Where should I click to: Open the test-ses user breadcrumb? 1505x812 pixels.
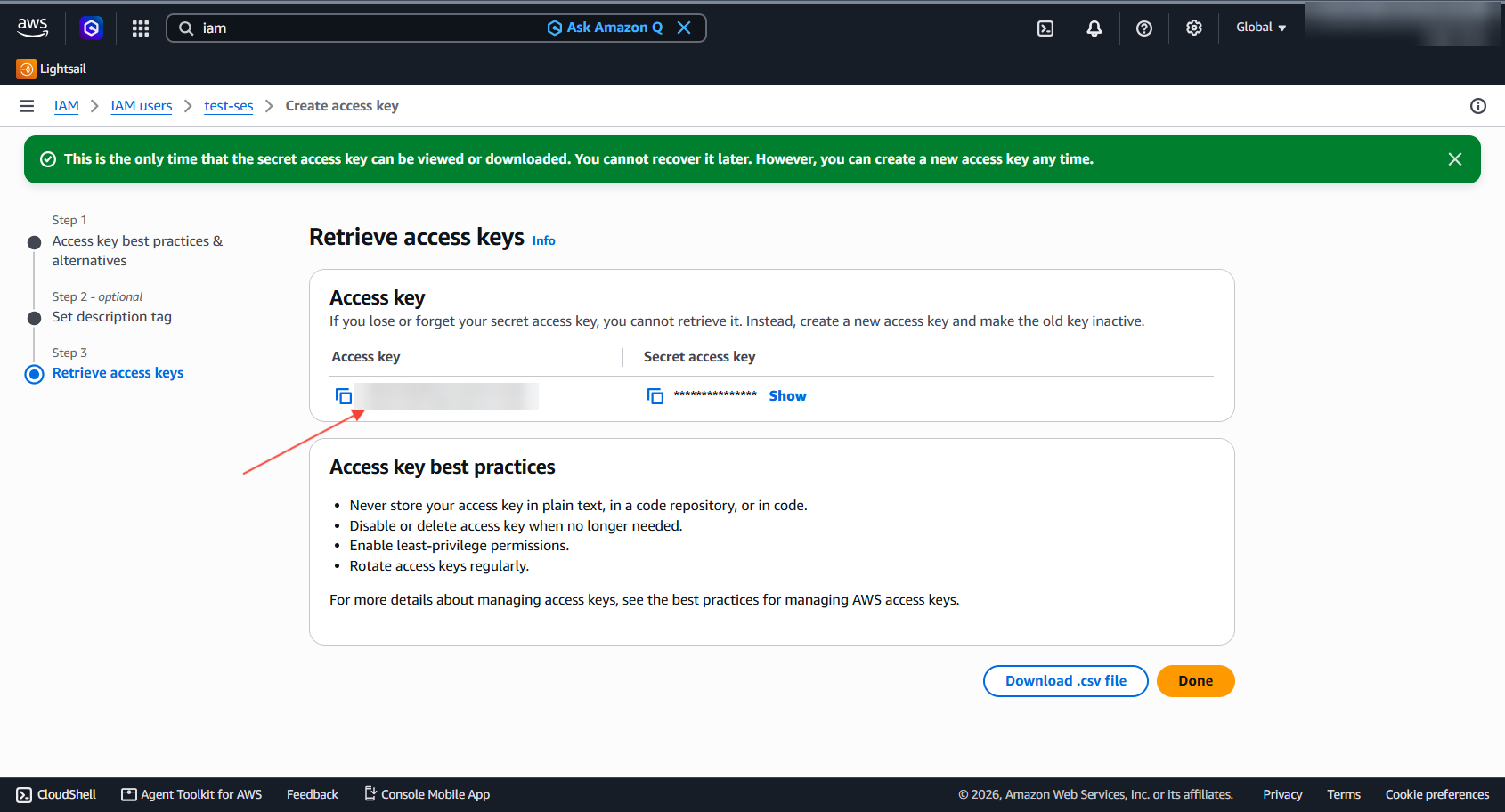[229, 106]
